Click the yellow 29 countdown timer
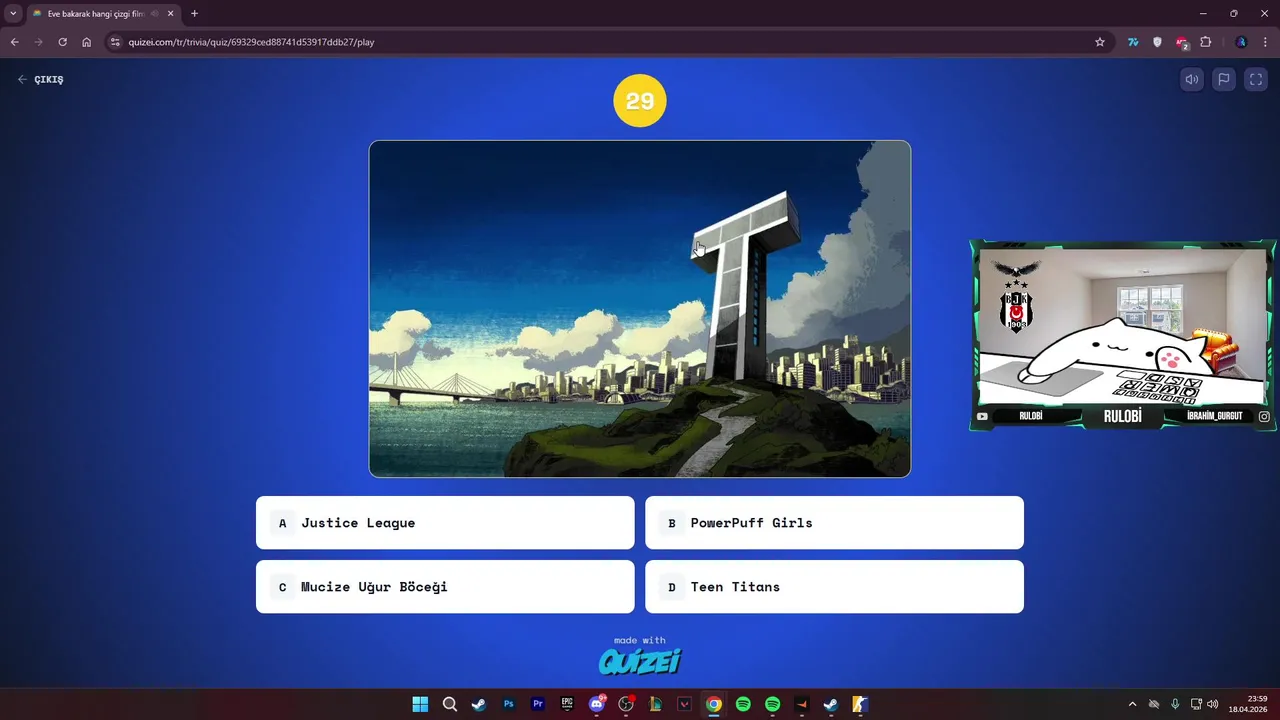The width and height of the screenshot is (1280, 720). (x=640, y=101)
